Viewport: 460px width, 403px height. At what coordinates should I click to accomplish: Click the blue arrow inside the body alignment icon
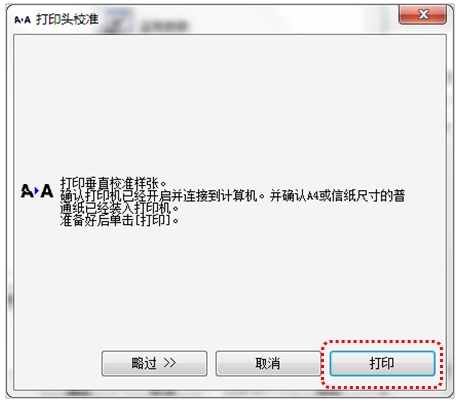click(37, 191)
